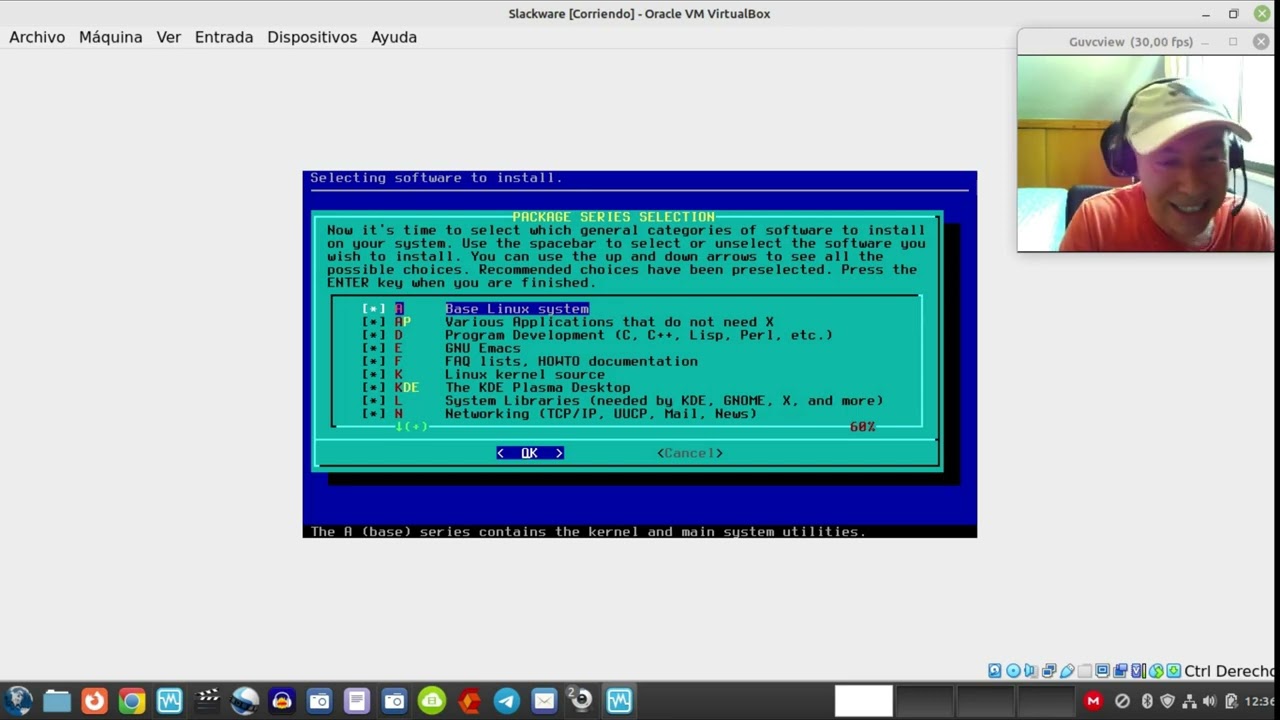Click the 'The A (base) series contains' status line
Screen dimensions: 1280x720
point(588,531)
